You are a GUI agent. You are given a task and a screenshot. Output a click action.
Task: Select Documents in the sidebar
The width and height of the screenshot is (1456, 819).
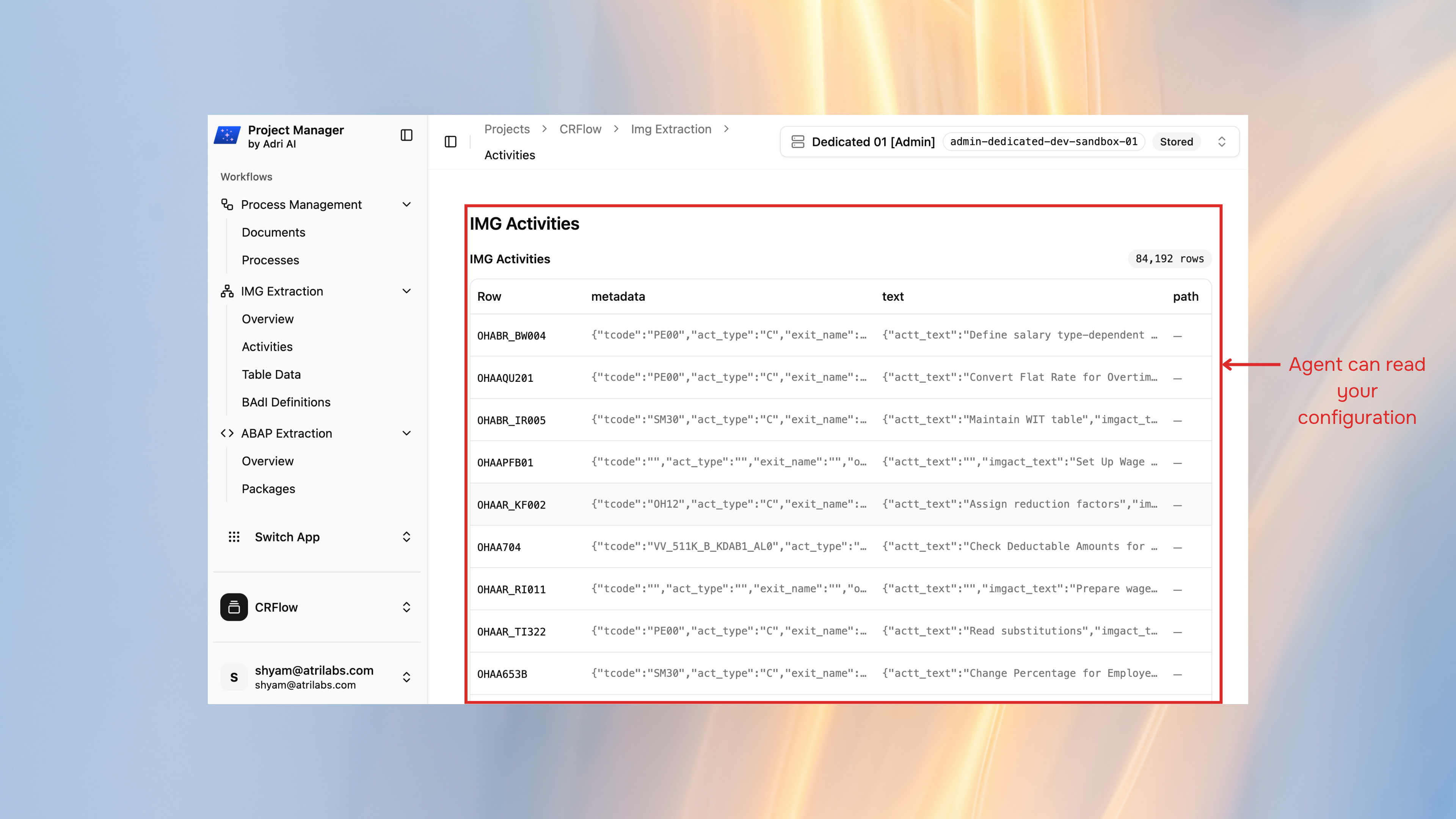[x=273, y=232]
